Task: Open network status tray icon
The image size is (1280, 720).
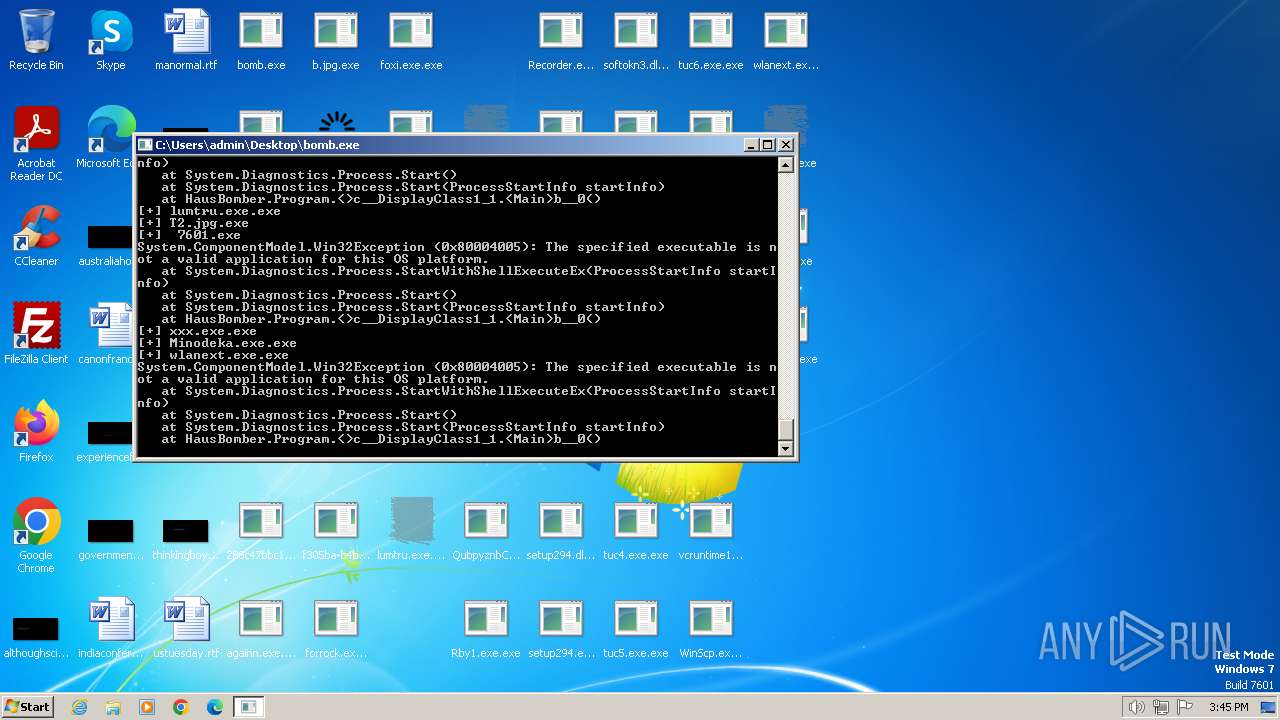Action: [x=1161, y=707]
